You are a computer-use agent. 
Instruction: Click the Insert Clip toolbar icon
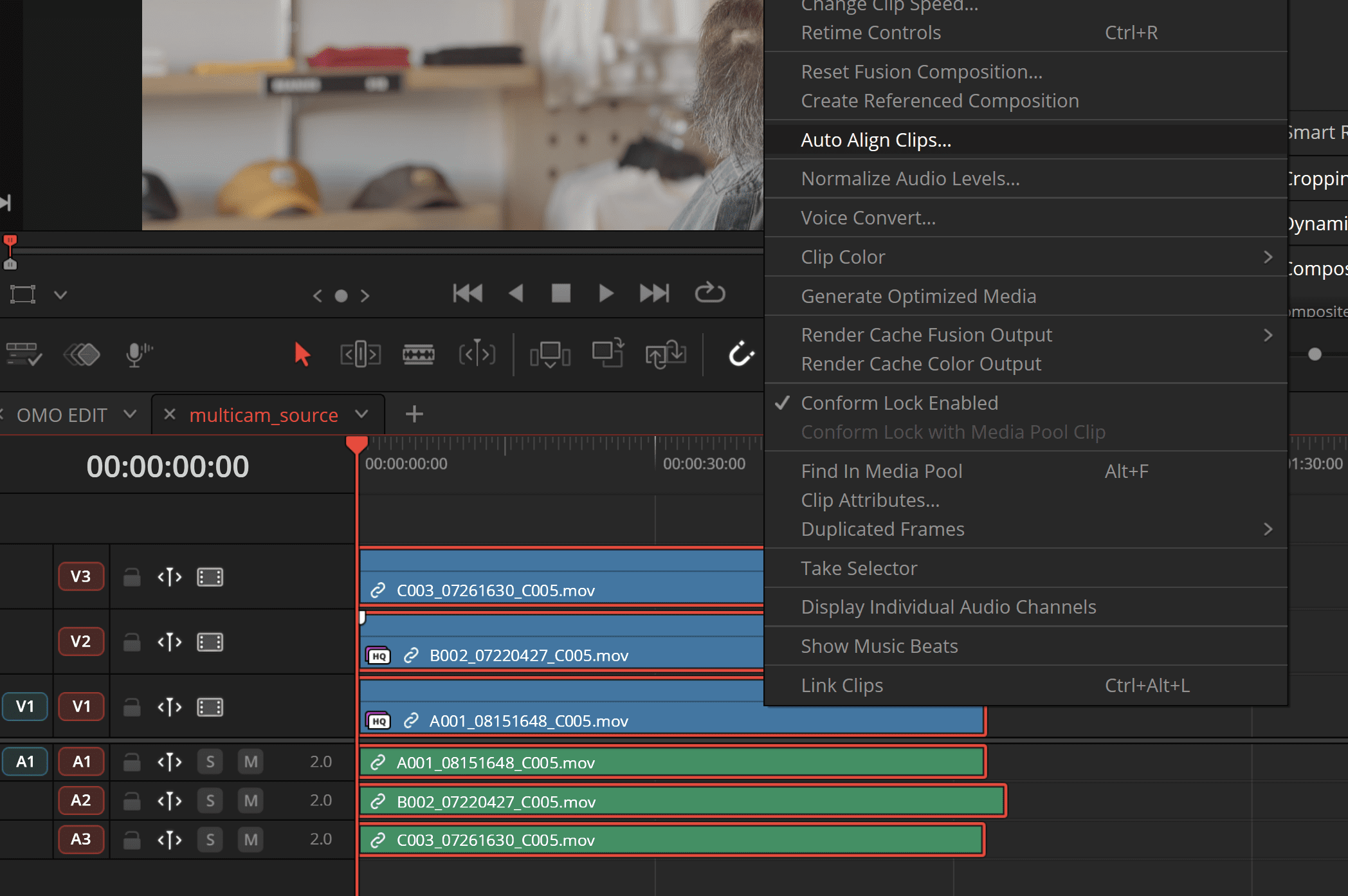coord(550,354)
